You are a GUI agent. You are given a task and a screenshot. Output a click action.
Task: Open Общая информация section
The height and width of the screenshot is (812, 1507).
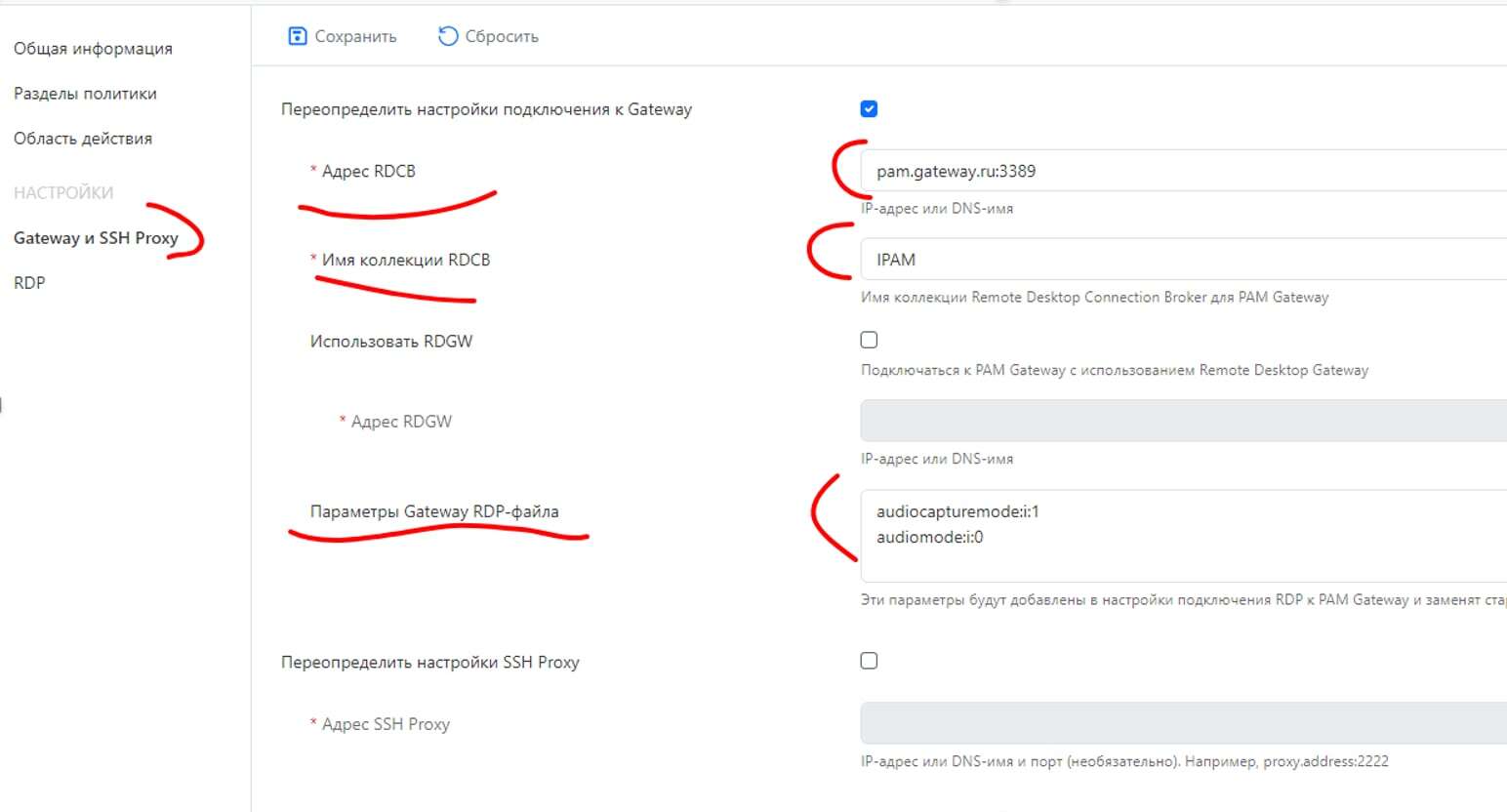tap(93, 49)
